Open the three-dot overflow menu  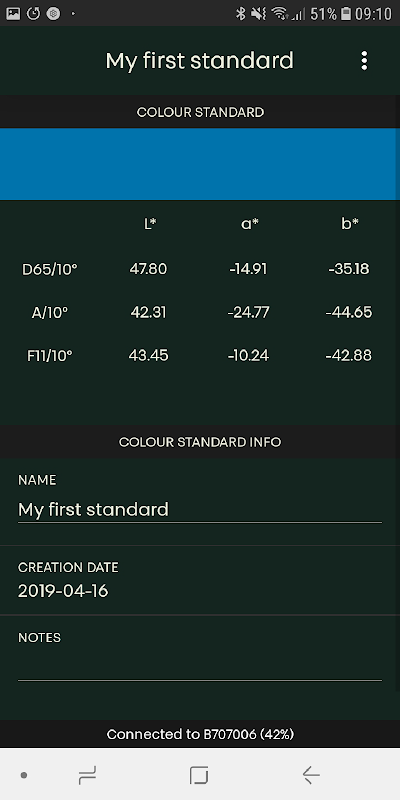pyautogui.click(x=364, y=61)
